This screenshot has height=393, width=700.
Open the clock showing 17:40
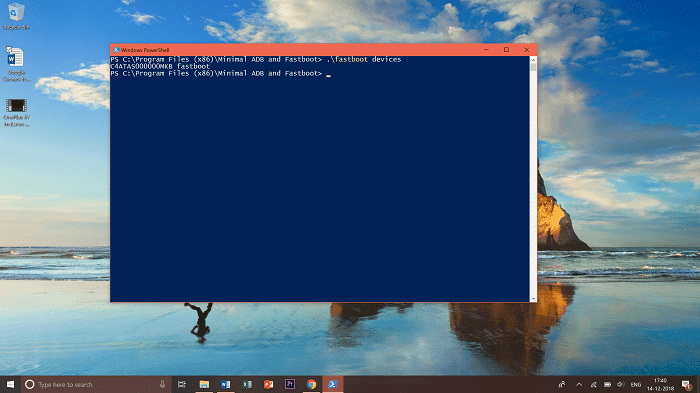[x=660, y=385]
